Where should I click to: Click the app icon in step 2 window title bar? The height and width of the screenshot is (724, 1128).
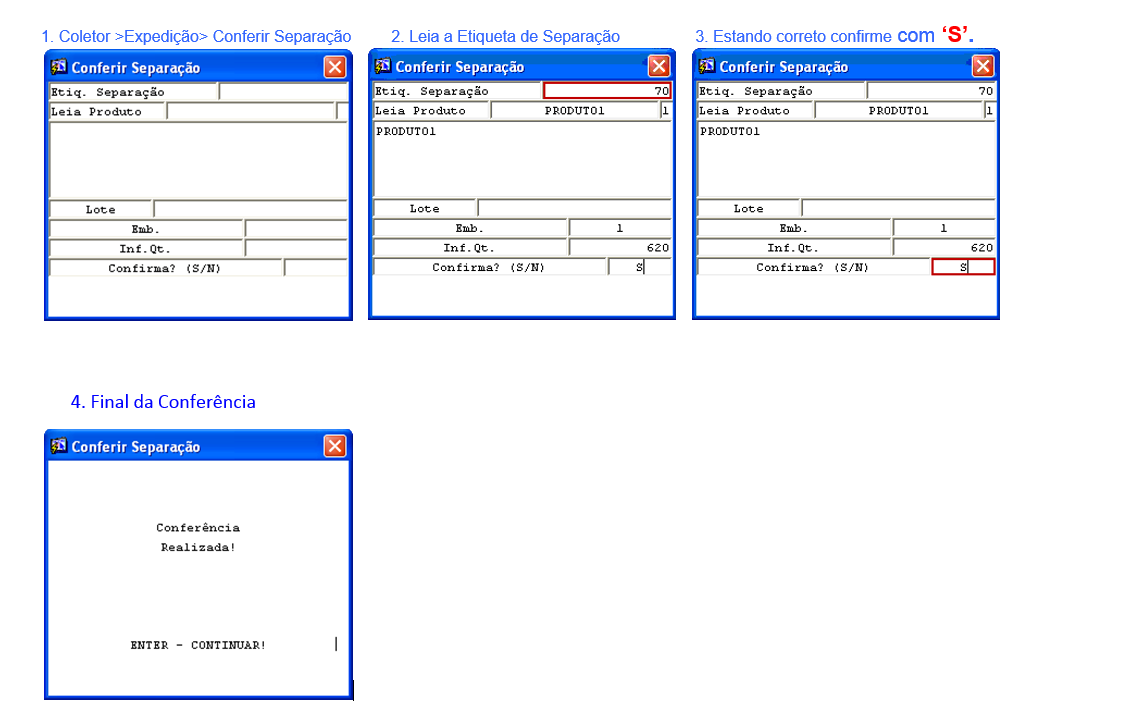[x=383, y=66]
